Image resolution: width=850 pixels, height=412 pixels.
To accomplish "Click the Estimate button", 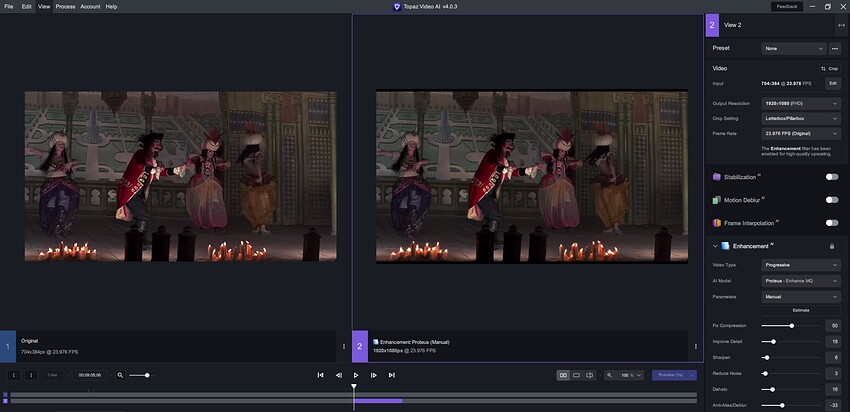I will point(801,310).
